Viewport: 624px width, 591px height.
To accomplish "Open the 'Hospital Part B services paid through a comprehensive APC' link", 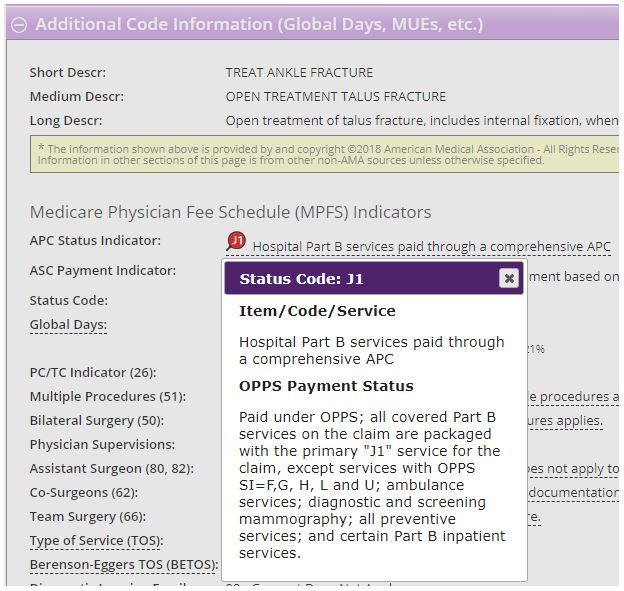I will click(x=431, y=247).
